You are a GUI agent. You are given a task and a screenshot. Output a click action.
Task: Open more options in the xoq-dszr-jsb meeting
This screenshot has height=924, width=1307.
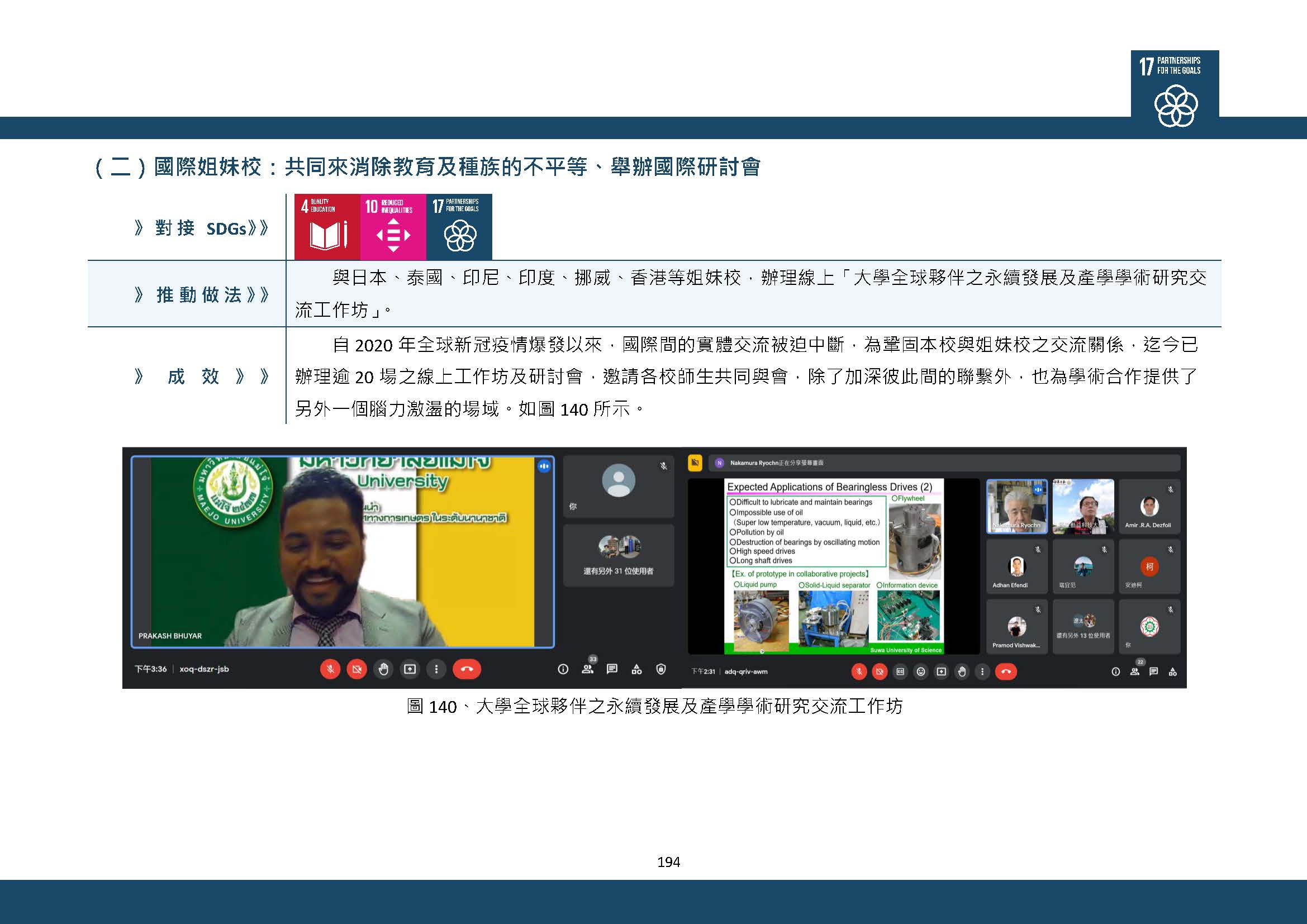click(x=436, y=669)
